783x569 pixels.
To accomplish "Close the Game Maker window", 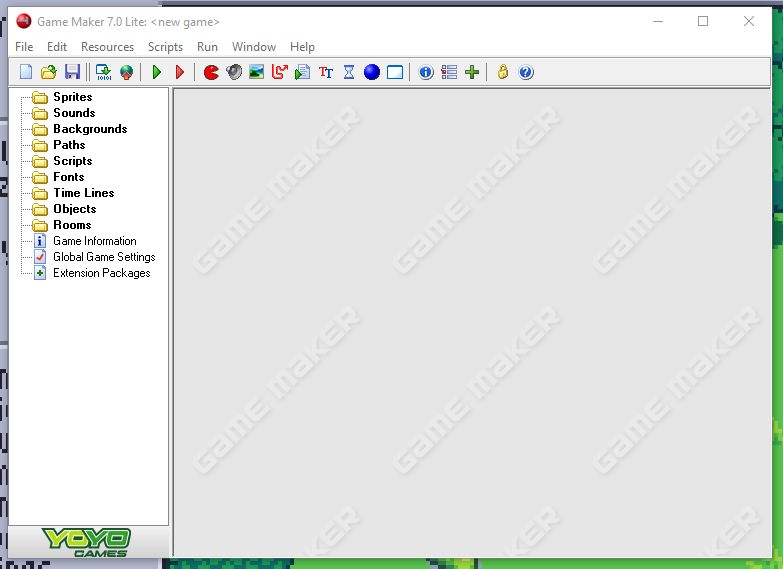I will (749, 21).
